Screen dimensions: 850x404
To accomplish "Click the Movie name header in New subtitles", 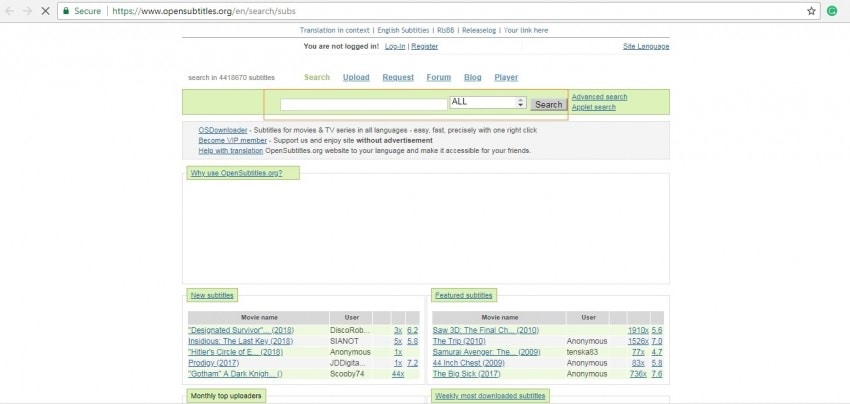I will [259, 318].
